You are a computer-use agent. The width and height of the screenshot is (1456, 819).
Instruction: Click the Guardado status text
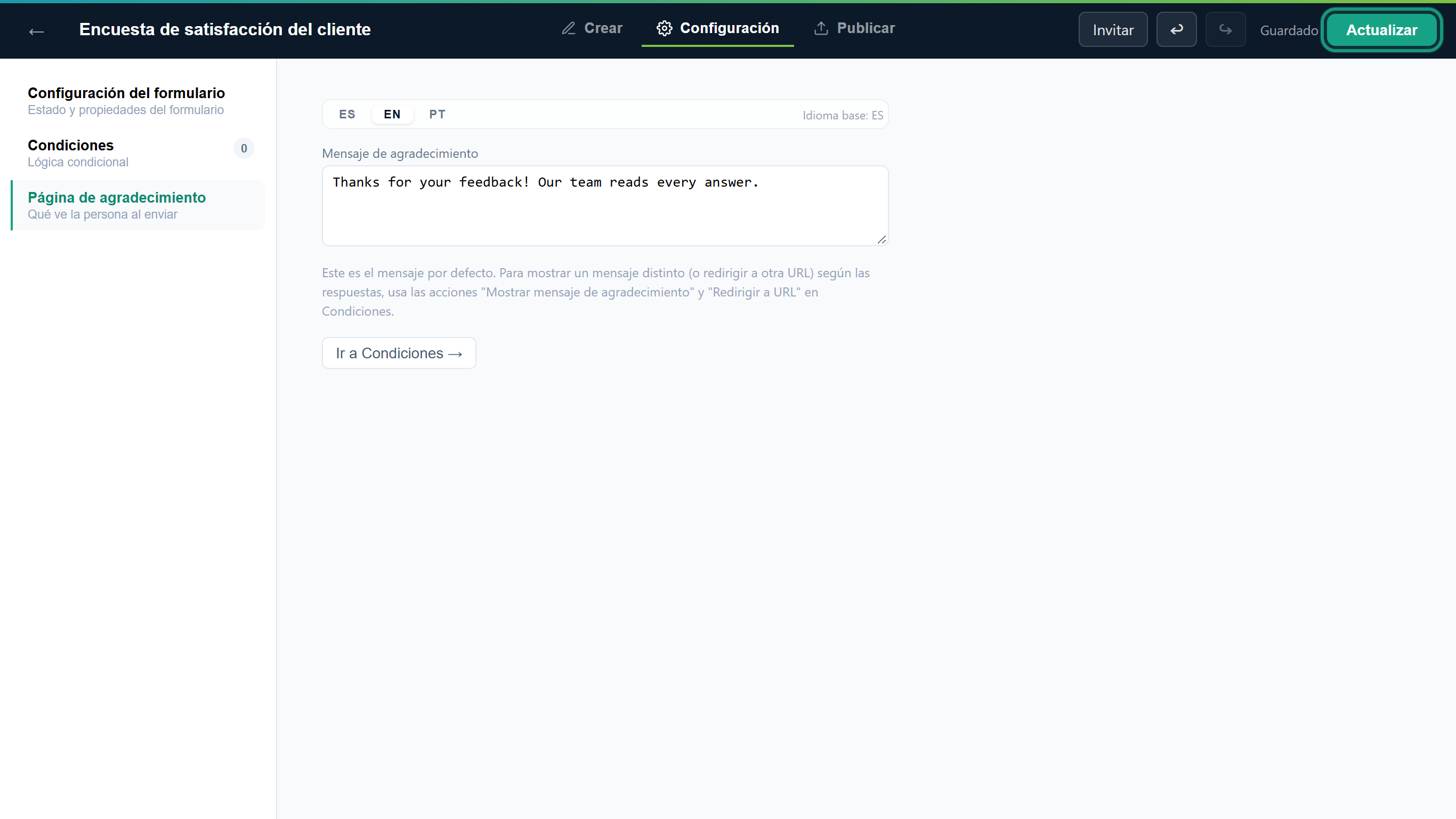tap(1289, 30)
